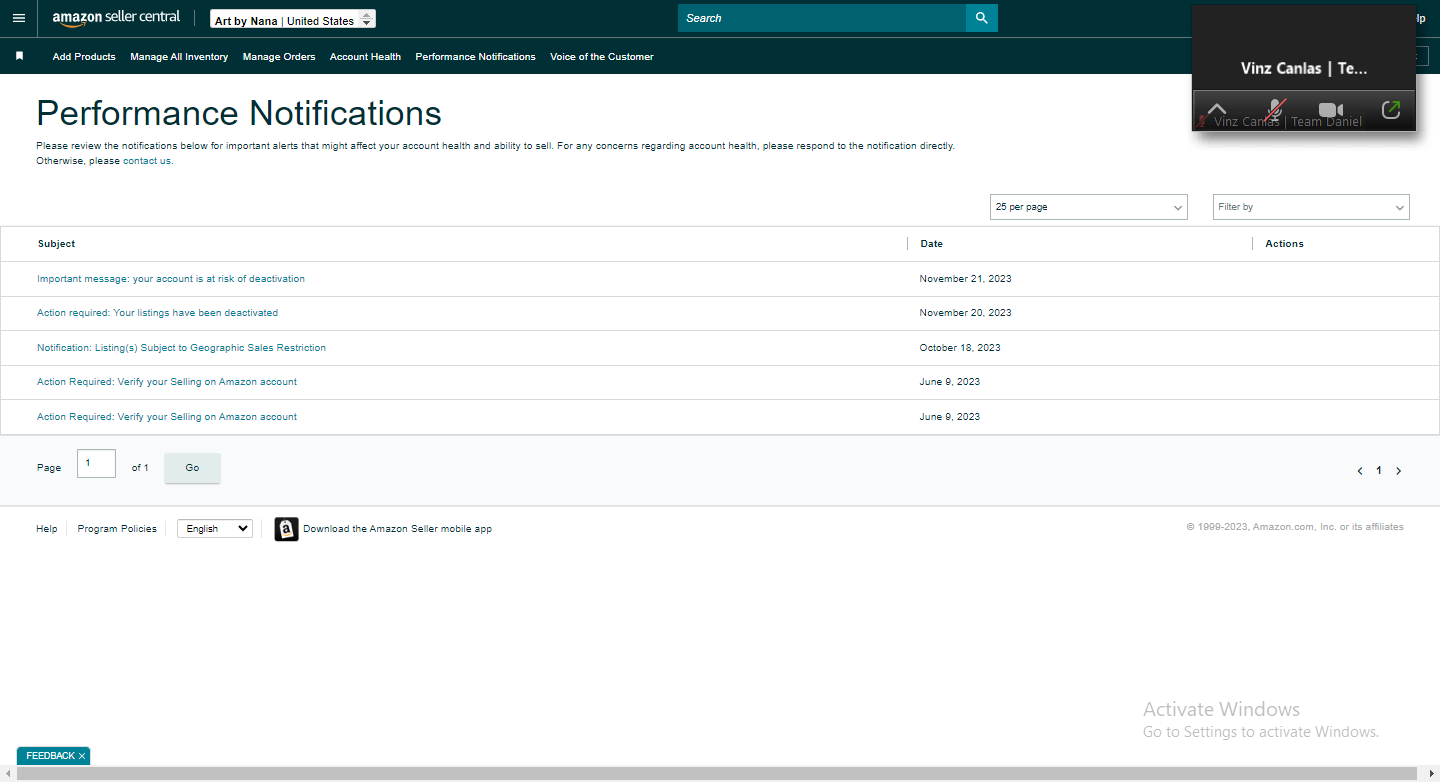Click the search magnifier button
Viewport: 1440px width, 782px height.
click(x=981, y=18)
